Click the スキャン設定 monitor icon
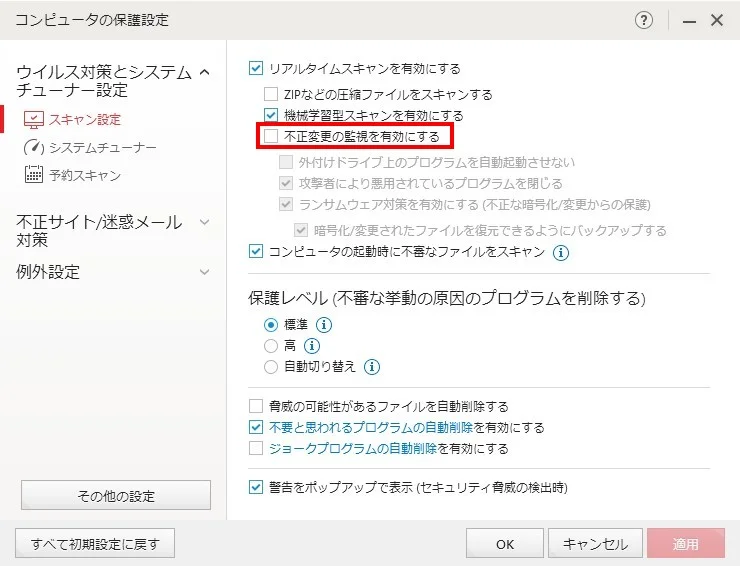 34,120
